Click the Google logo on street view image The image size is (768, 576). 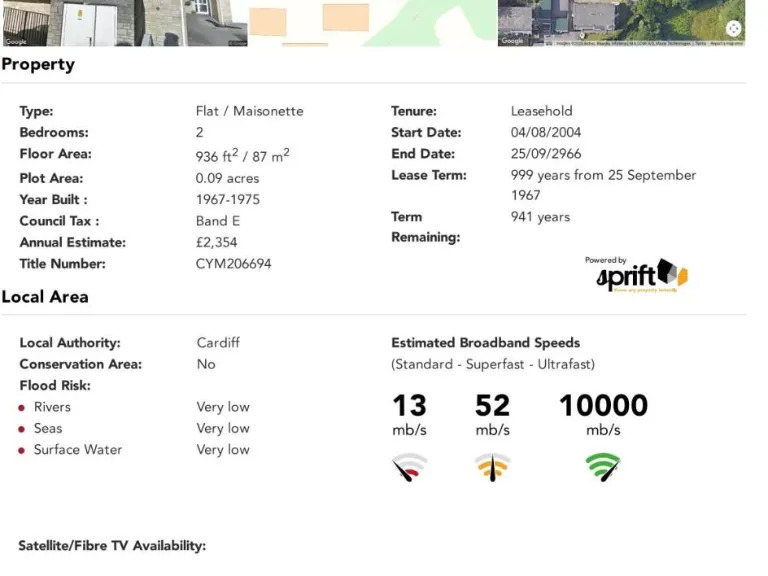click(x=16, y=42)
